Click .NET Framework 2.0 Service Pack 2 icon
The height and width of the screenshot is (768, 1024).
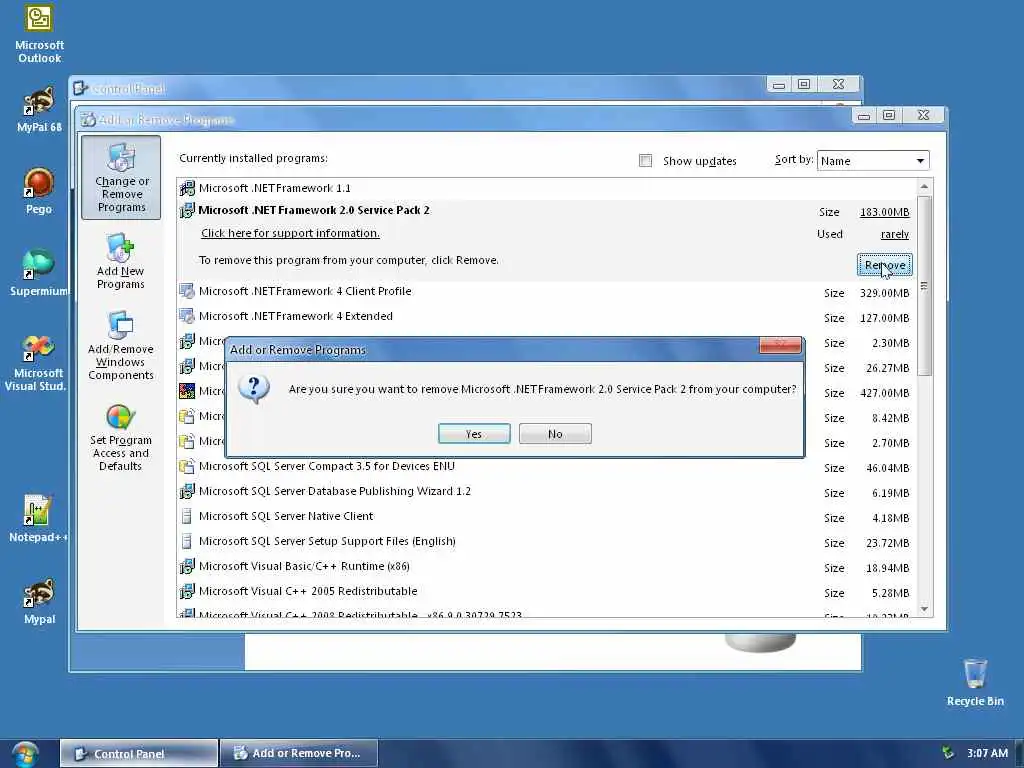[x=187, y=210]
